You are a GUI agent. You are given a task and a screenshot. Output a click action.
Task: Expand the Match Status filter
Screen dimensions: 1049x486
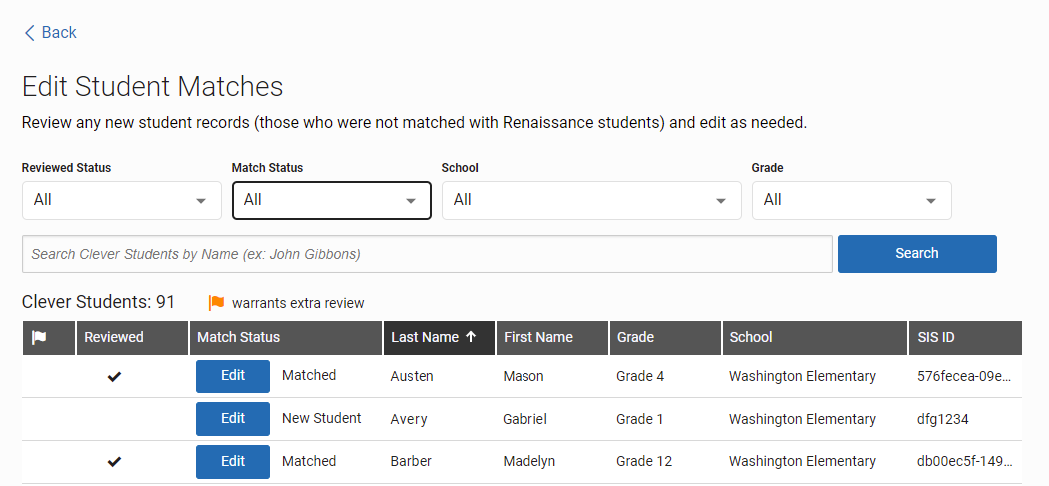(x=332, y=200)
